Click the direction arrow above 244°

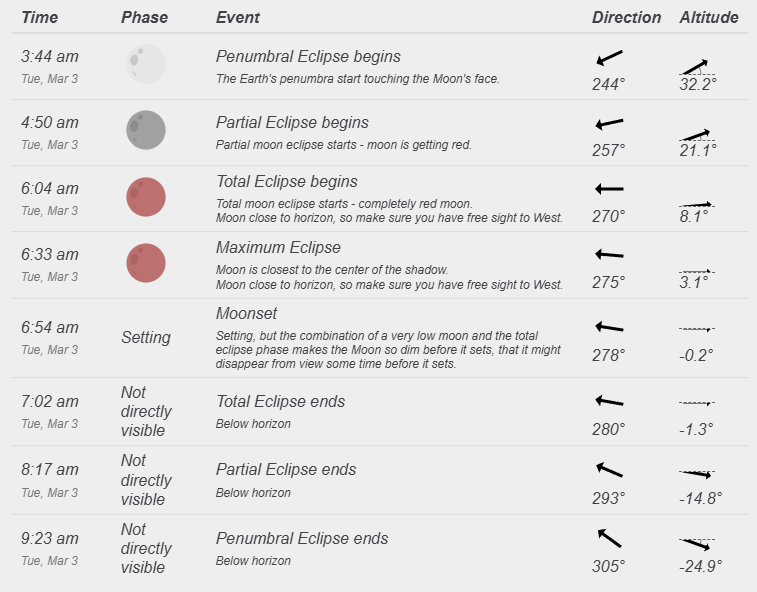pyautogui.click(x=609, y=59)
